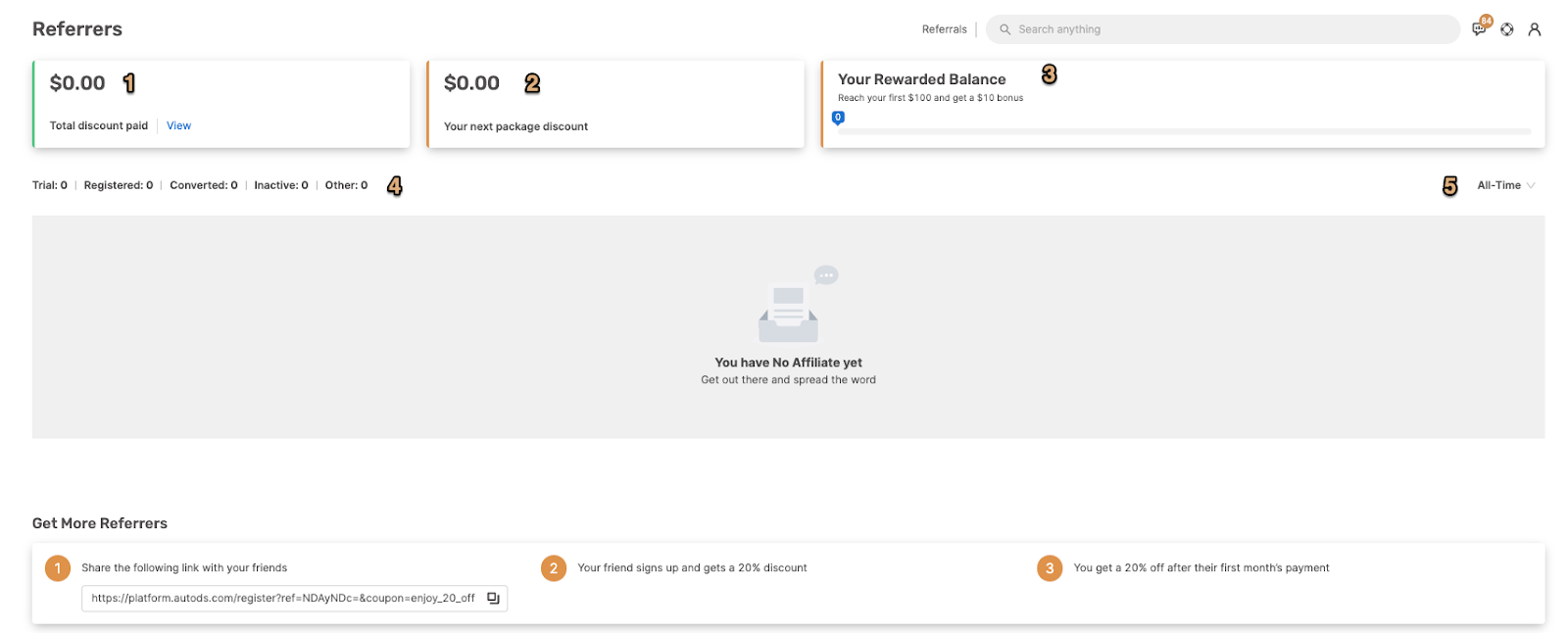Filter by Trial status

pyautogui.click(x=50, y=185)
